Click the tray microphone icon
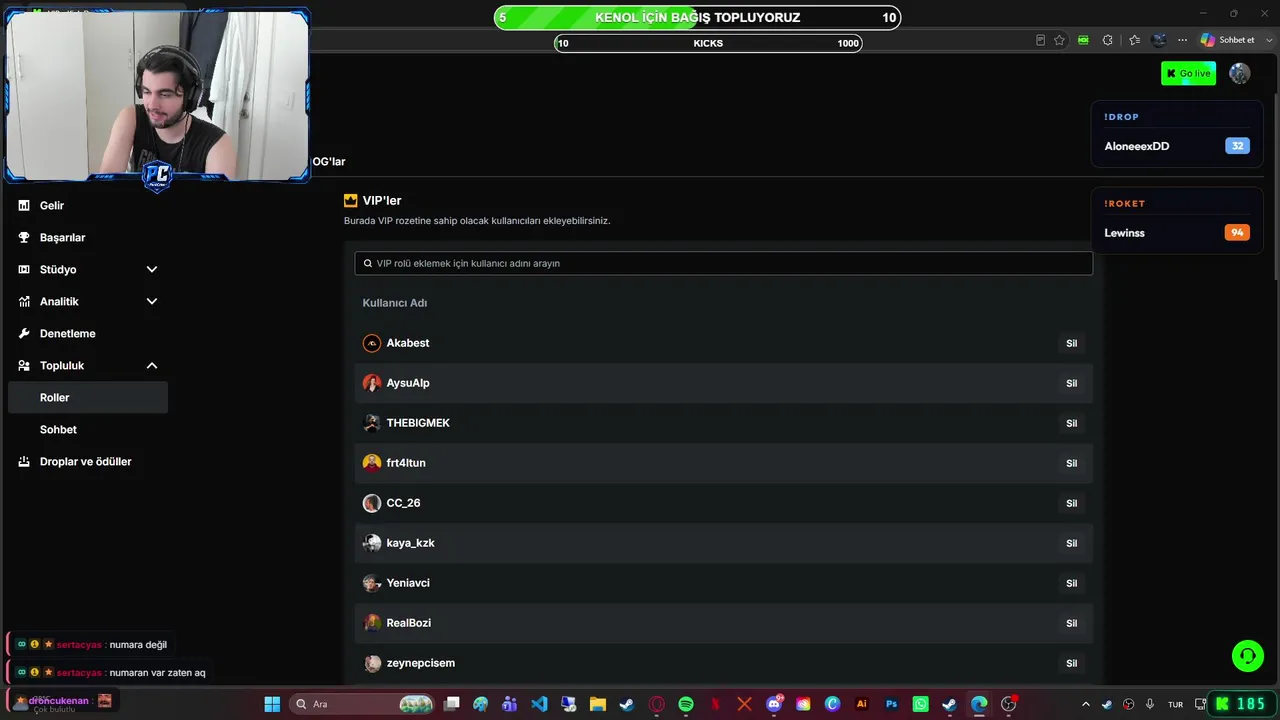 [x=1150, y=704]
